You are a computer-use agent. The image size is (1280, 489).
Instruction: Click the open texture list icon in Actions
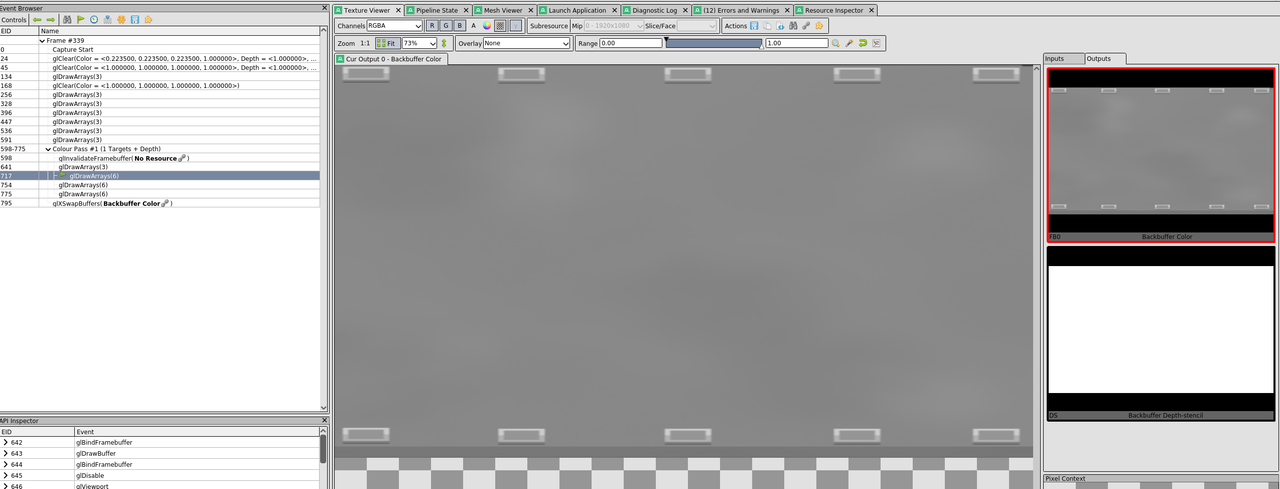click(780, 25)
